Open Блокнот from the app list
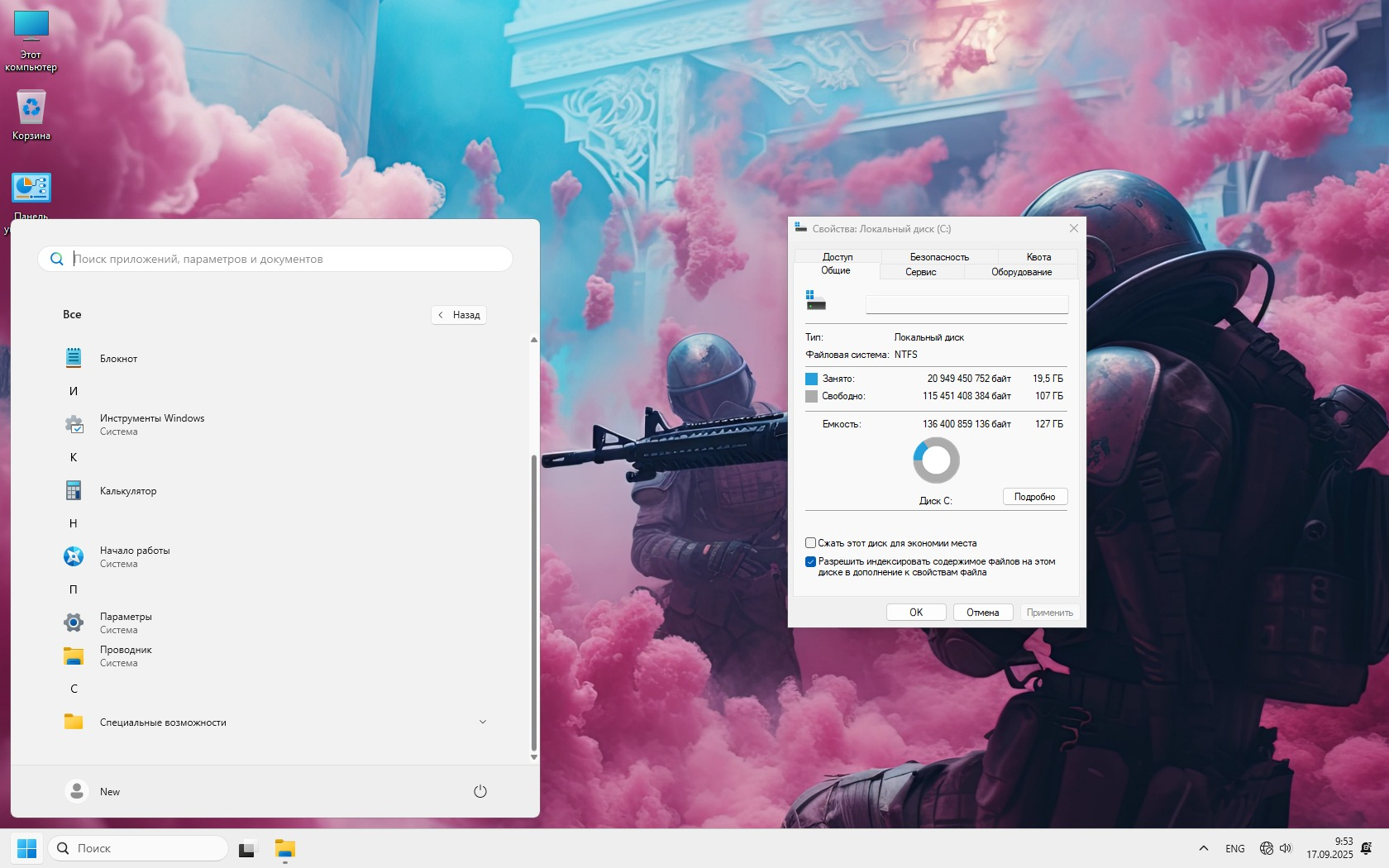 click(118, 359)
